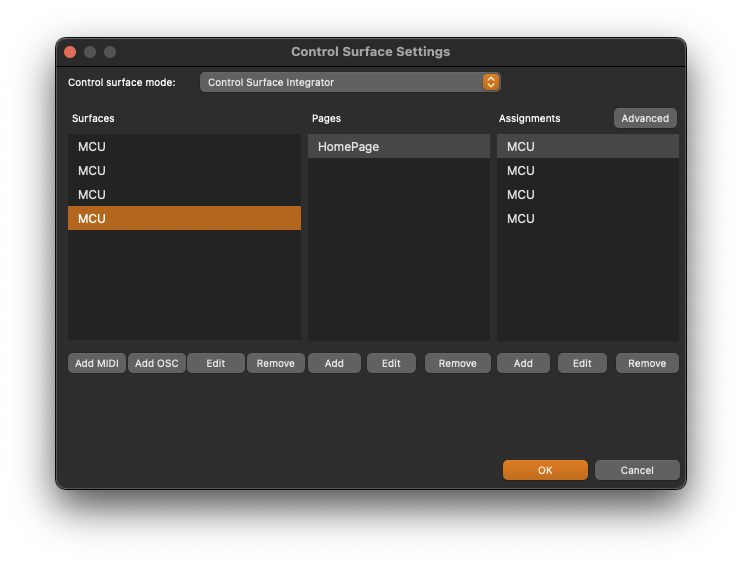The width and height of the screenshot is (742, 563).
Task: Close the Control Surface Settings window
Action: [x=70, y=52]
